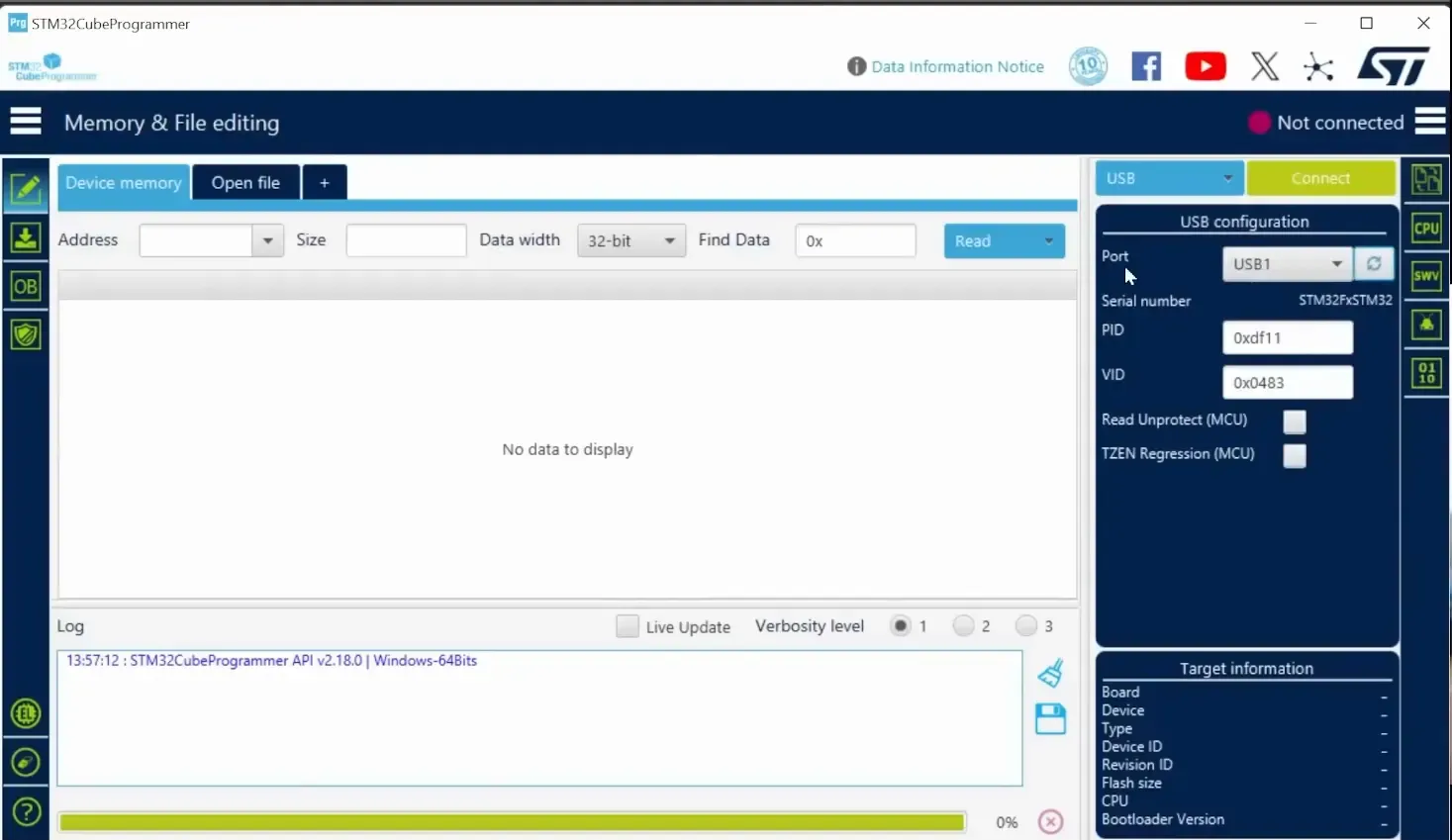Save the log with the floppy disk icon
The width and height of the screenshot is (1452, 840).
click(1051, 719)
